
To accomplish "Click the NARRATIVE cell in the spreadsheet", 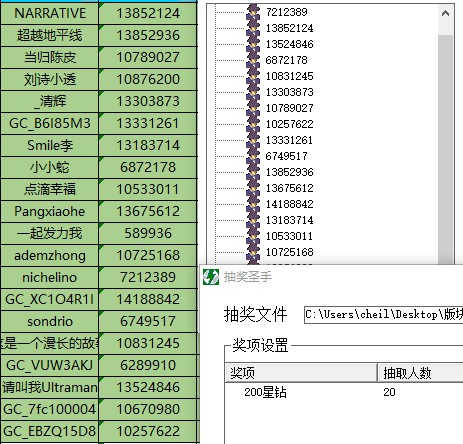I will [50, 13].
